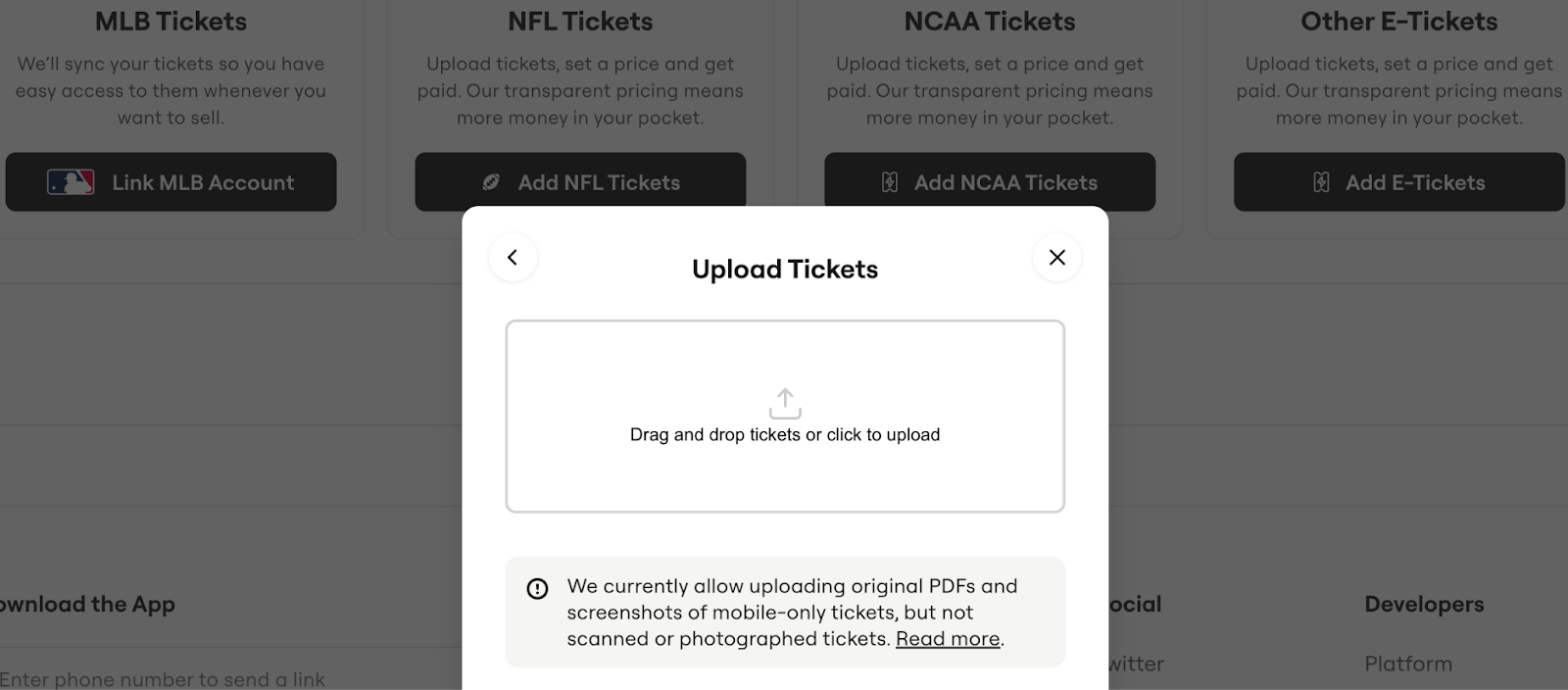
Task: Click the football icon on Add NFL Tickets
Action: (491, 181)
